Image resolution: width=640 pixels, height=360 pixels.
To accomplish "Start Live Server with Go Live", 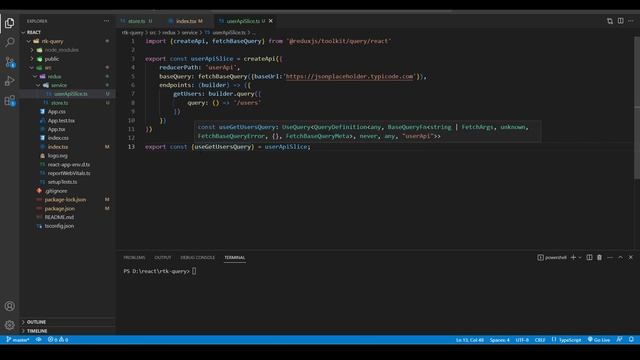I will pos(599,340).
